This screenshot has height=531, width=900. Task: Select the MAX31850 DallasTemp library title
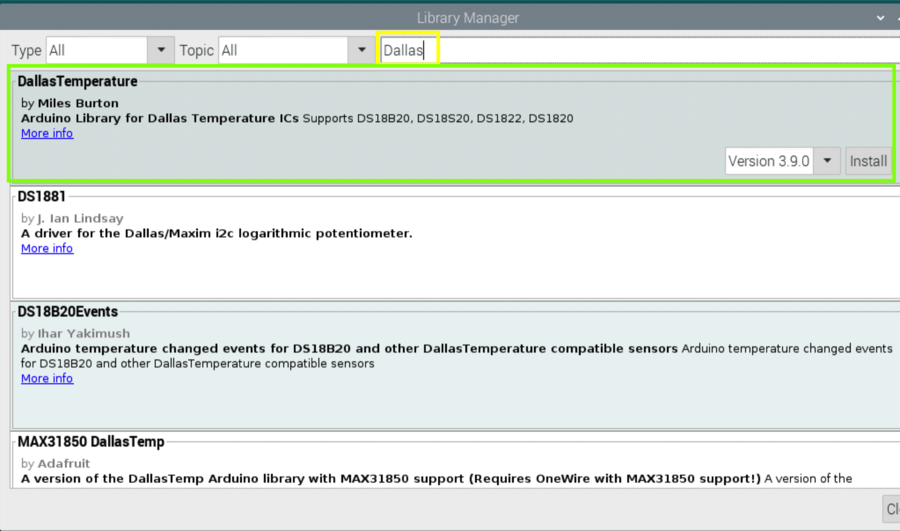click(90, 441)
